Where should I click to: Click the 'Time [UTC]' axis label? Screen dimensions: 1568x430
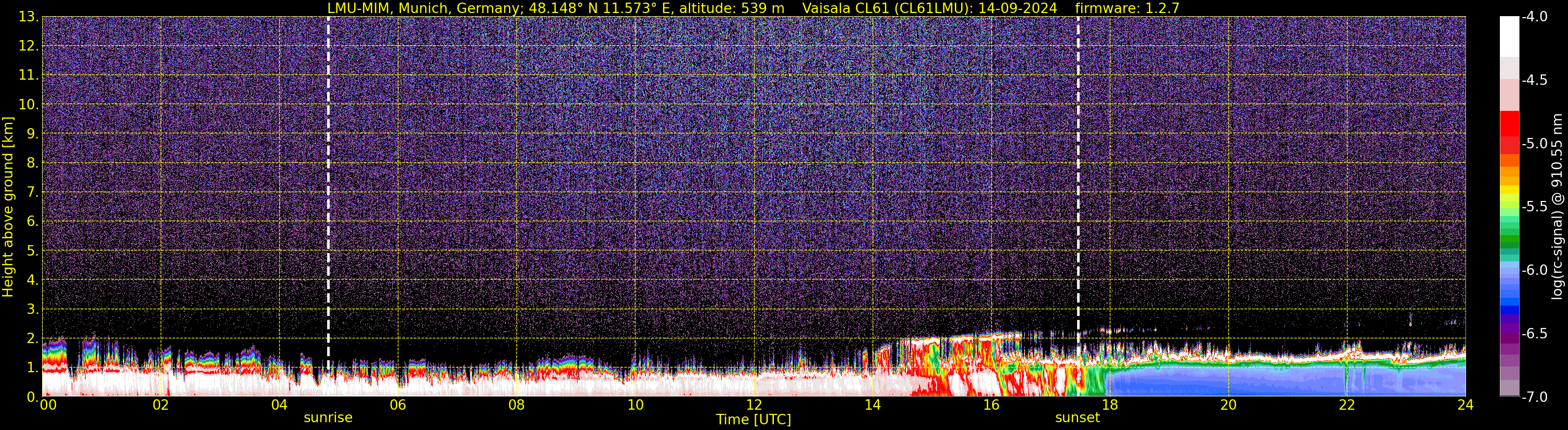point(754,419)
